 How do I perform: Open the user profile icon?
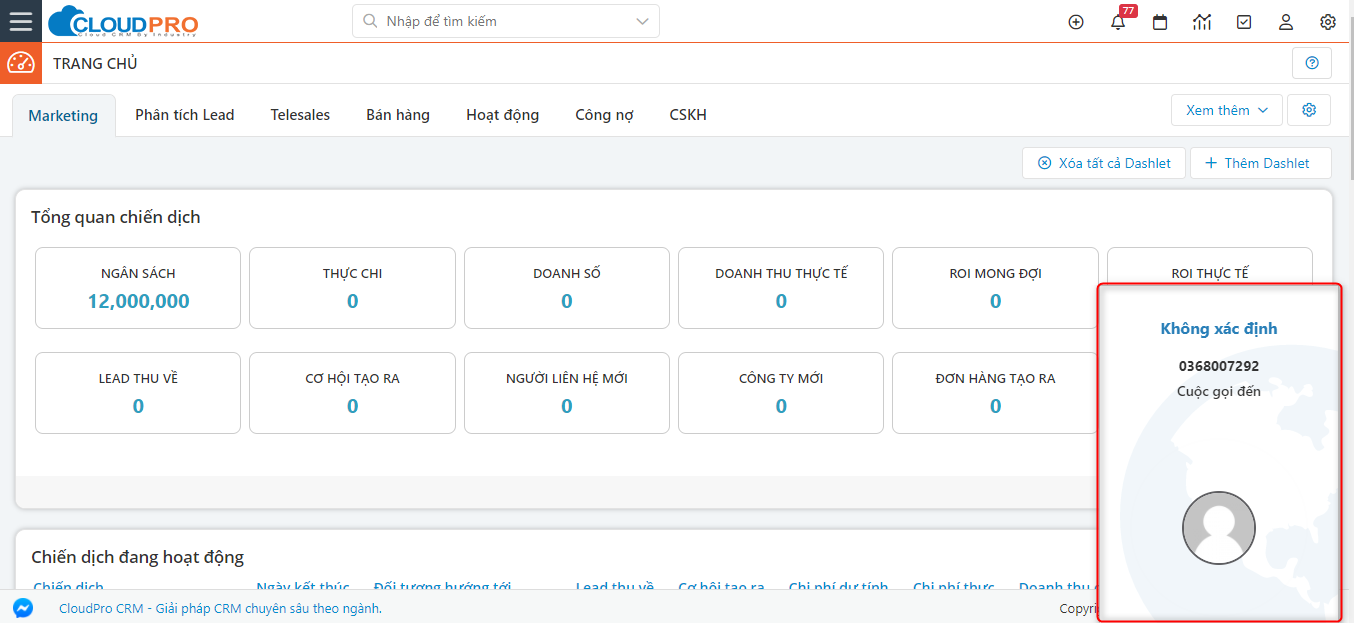pos(1286,22)
